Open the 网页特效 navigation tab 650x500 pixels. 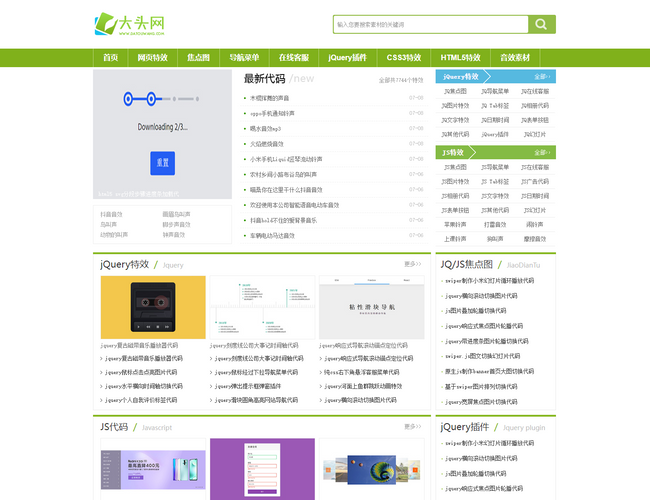(x=153, y=58)
